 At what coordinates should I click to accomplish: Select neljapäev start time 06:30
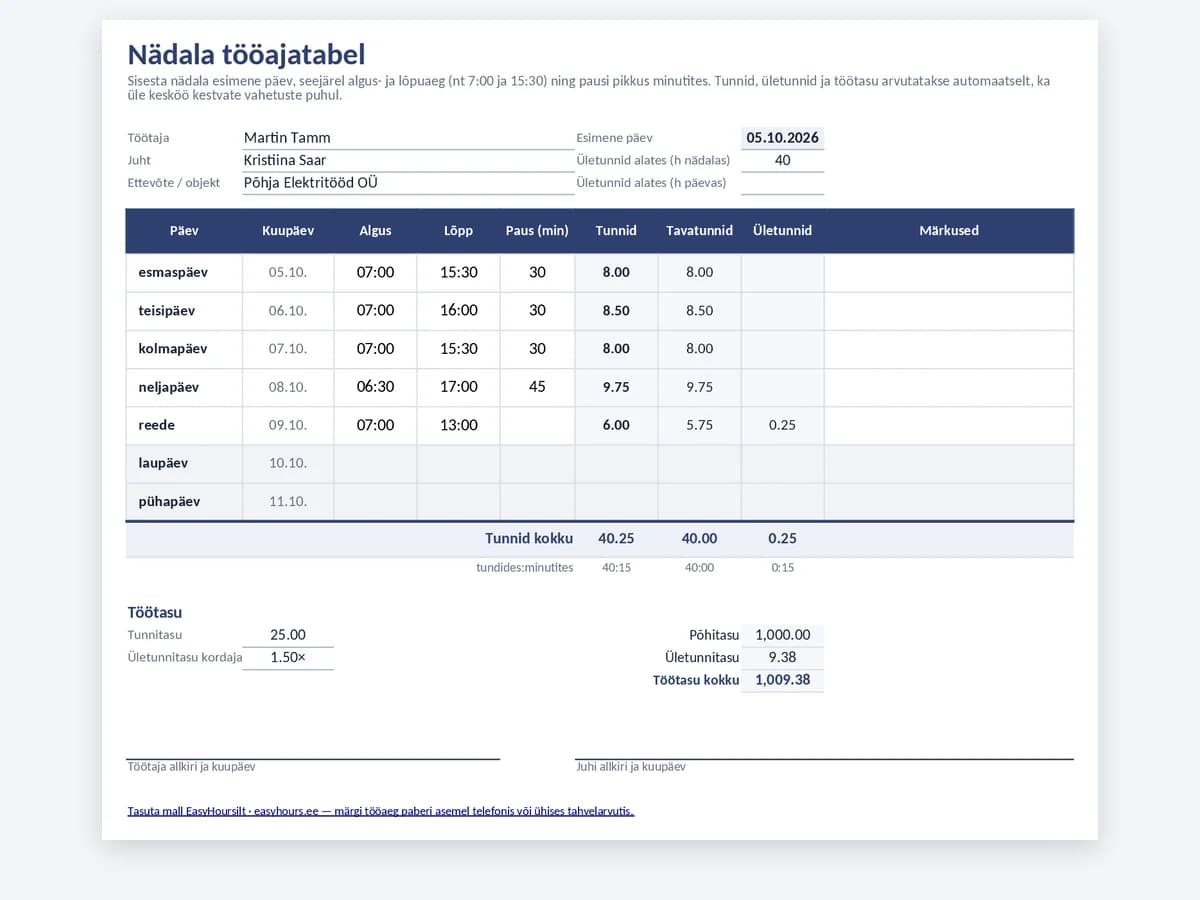tap(376, 387)
